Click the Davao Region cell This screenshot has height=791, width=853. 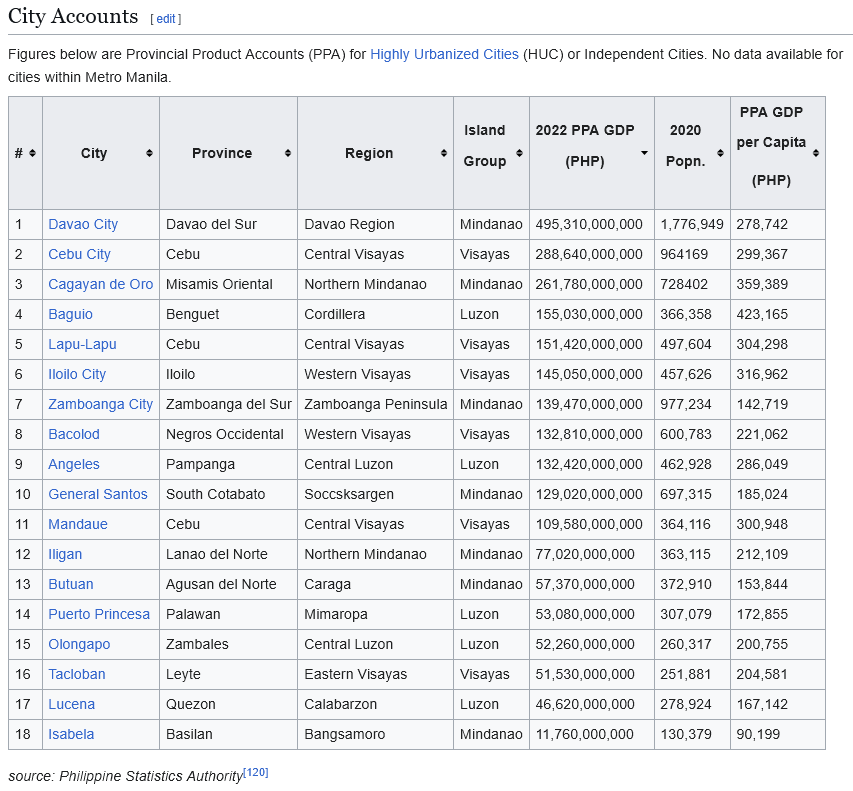pyautogui.click(x=375, y=224)
